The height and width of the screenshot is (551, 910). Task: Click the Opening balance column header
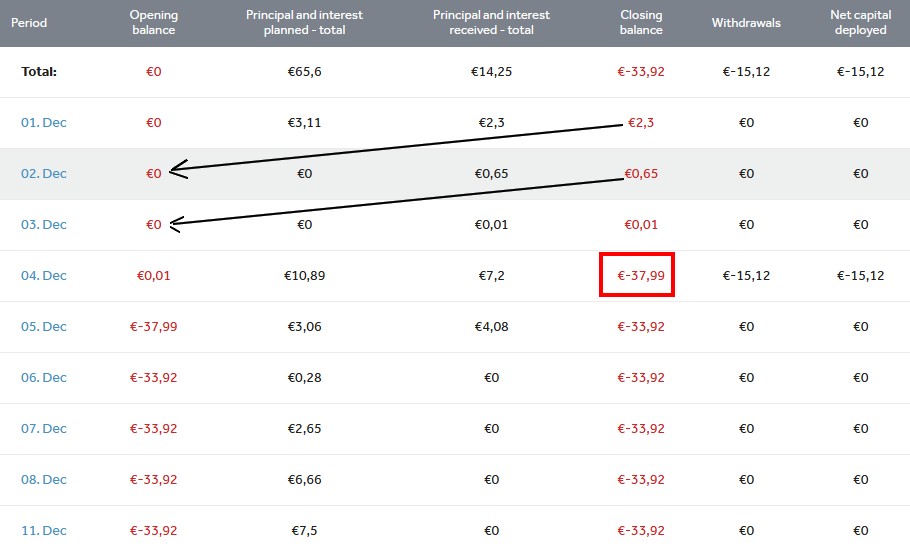154,23
